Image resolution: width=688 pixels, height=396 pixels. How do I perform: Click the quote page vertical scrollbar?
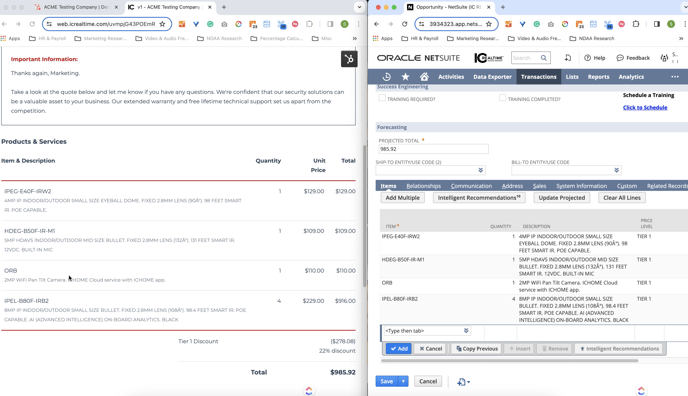pos(364,215)
